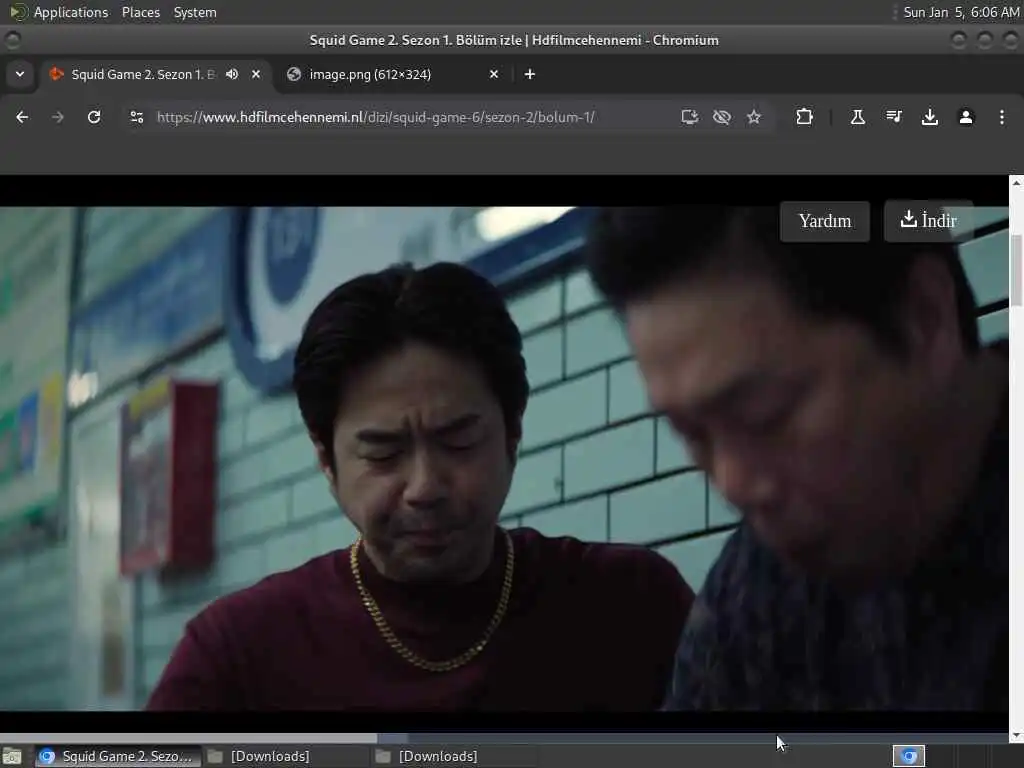Click the clock showing Sun Jan 5
This screenshot has width=1024, height=768.
point(961,12)
